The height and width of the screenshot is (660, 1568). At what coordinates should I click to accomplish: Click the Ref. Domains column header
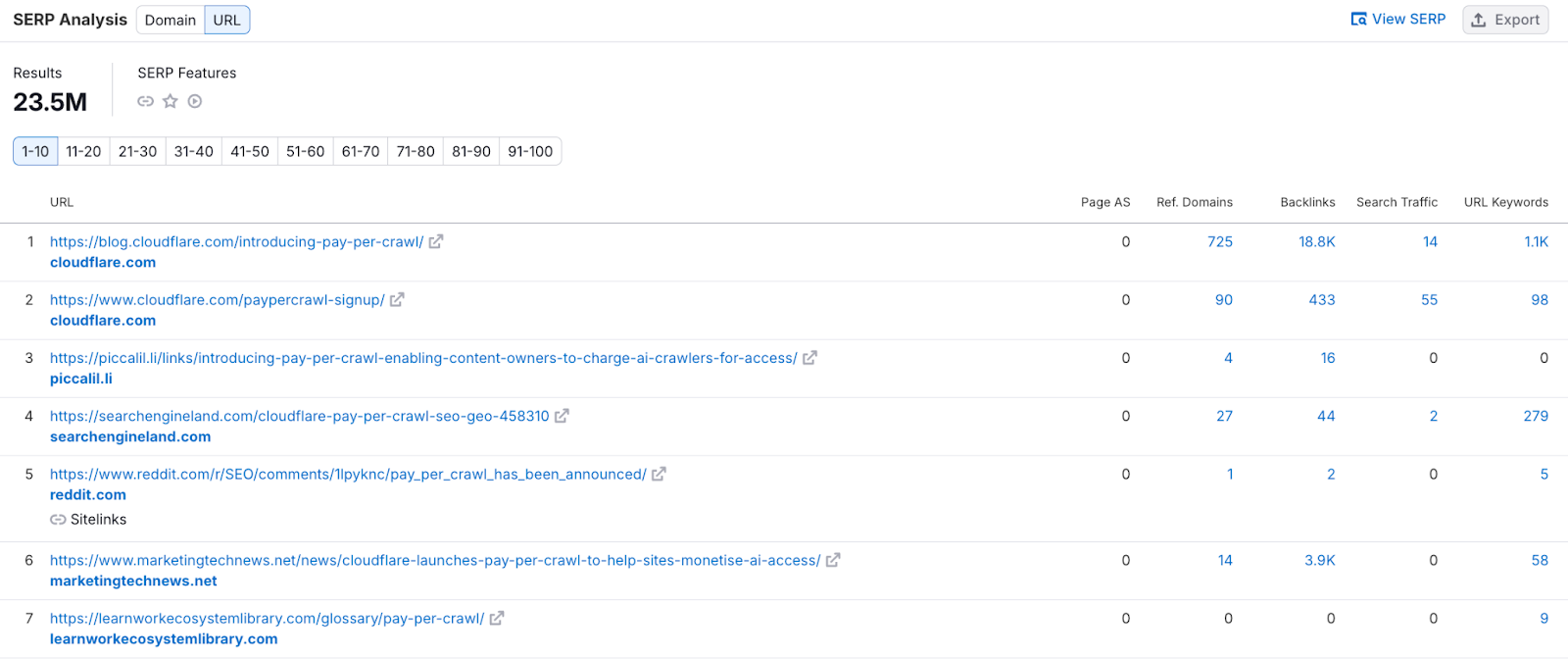point(1195,202)
